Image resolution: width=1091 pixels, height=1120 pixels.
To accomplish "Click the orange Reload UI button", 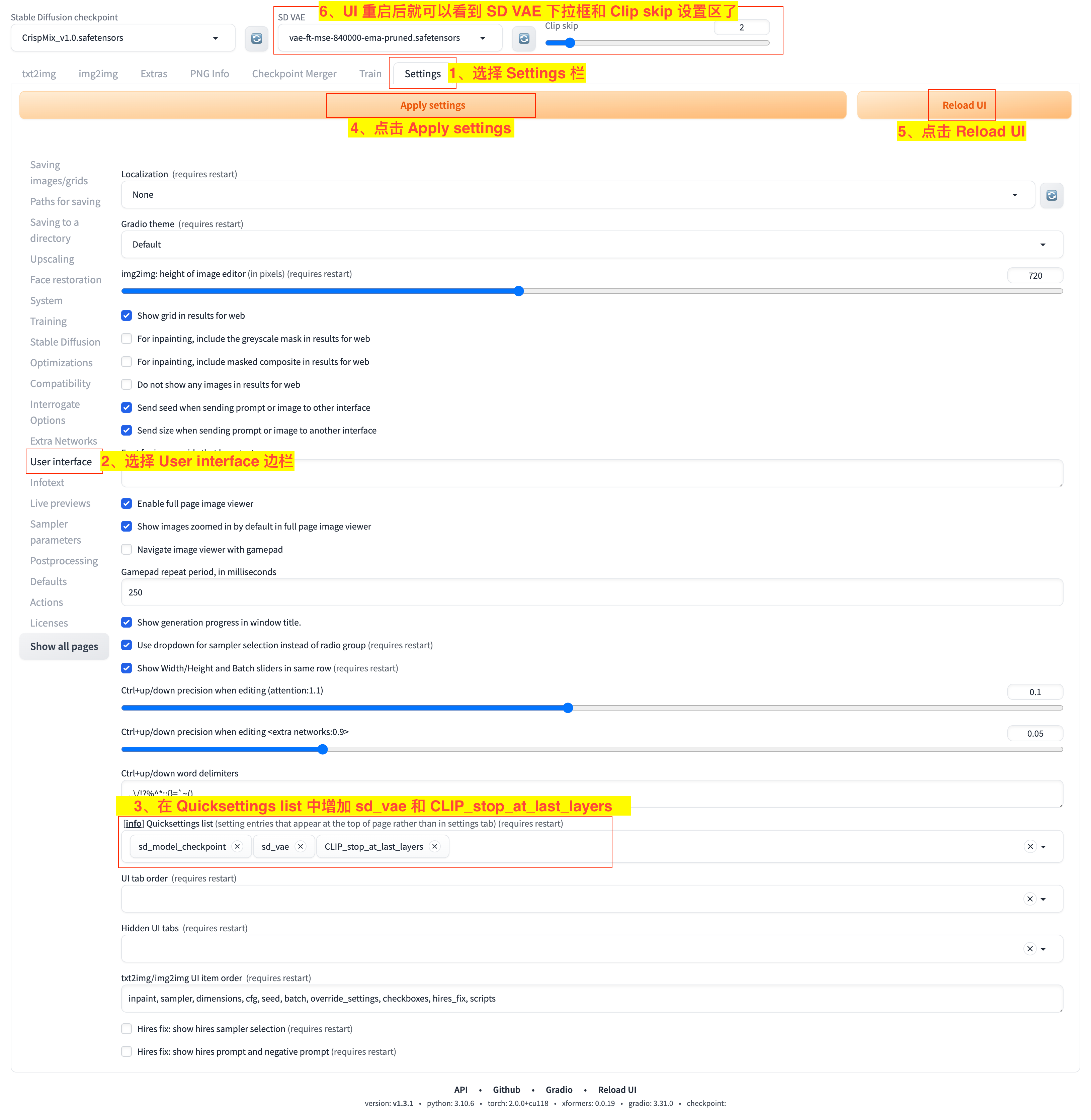I will click(x=964, y=105).
